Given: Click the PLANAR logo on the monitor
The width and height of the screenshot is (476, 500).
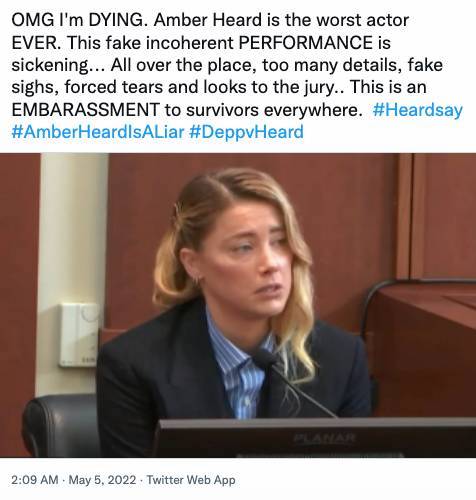Looking at the screenshot, I should 324,437.
